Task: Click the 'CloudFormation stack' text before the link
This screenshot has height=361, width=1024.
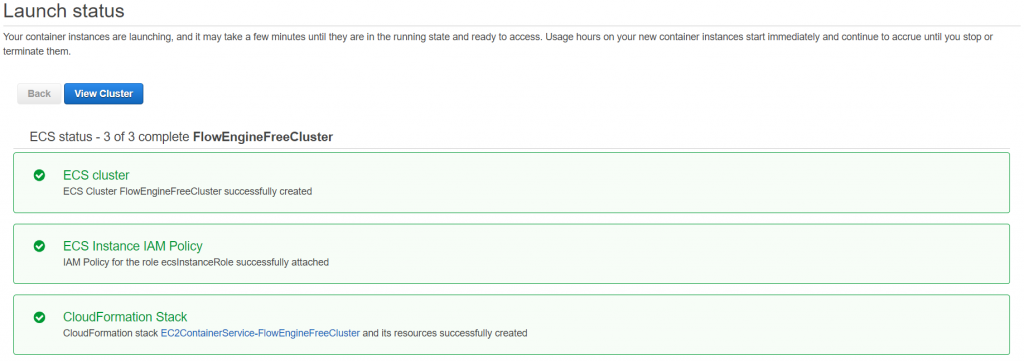Action: click(x=110, y=333)
